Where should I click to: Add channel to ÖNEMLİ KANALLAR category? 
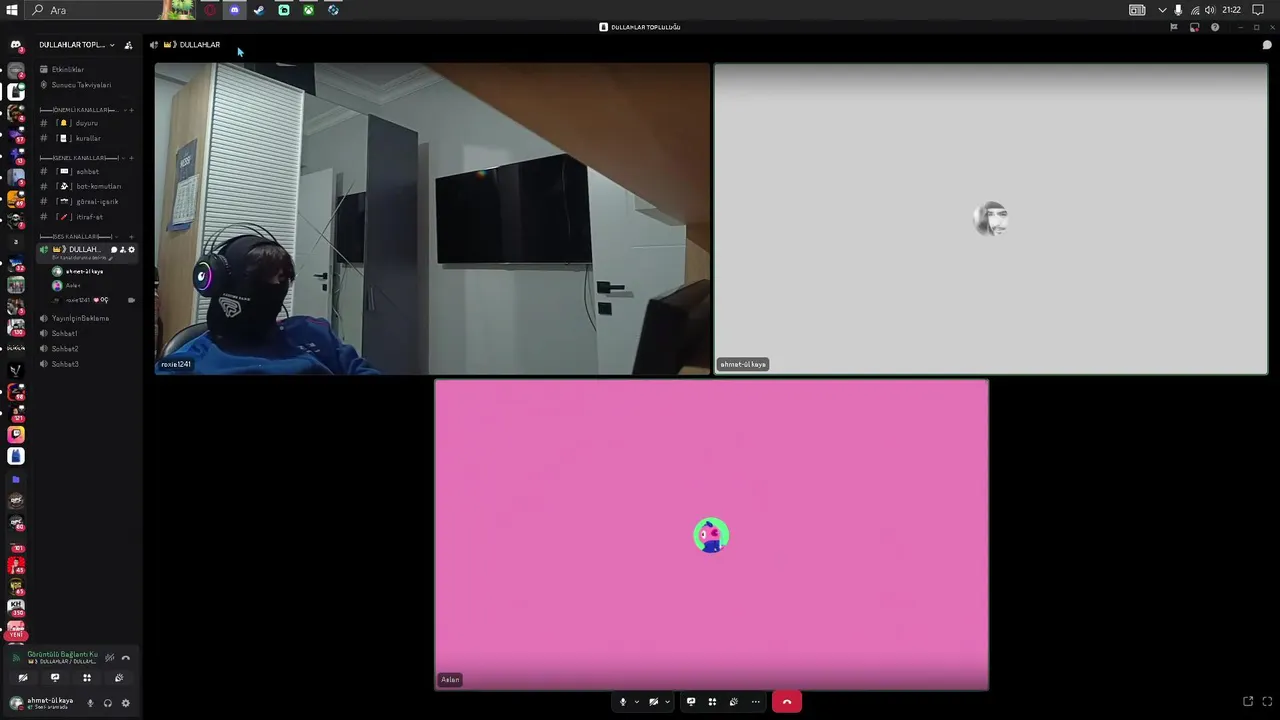click(131, 110)
